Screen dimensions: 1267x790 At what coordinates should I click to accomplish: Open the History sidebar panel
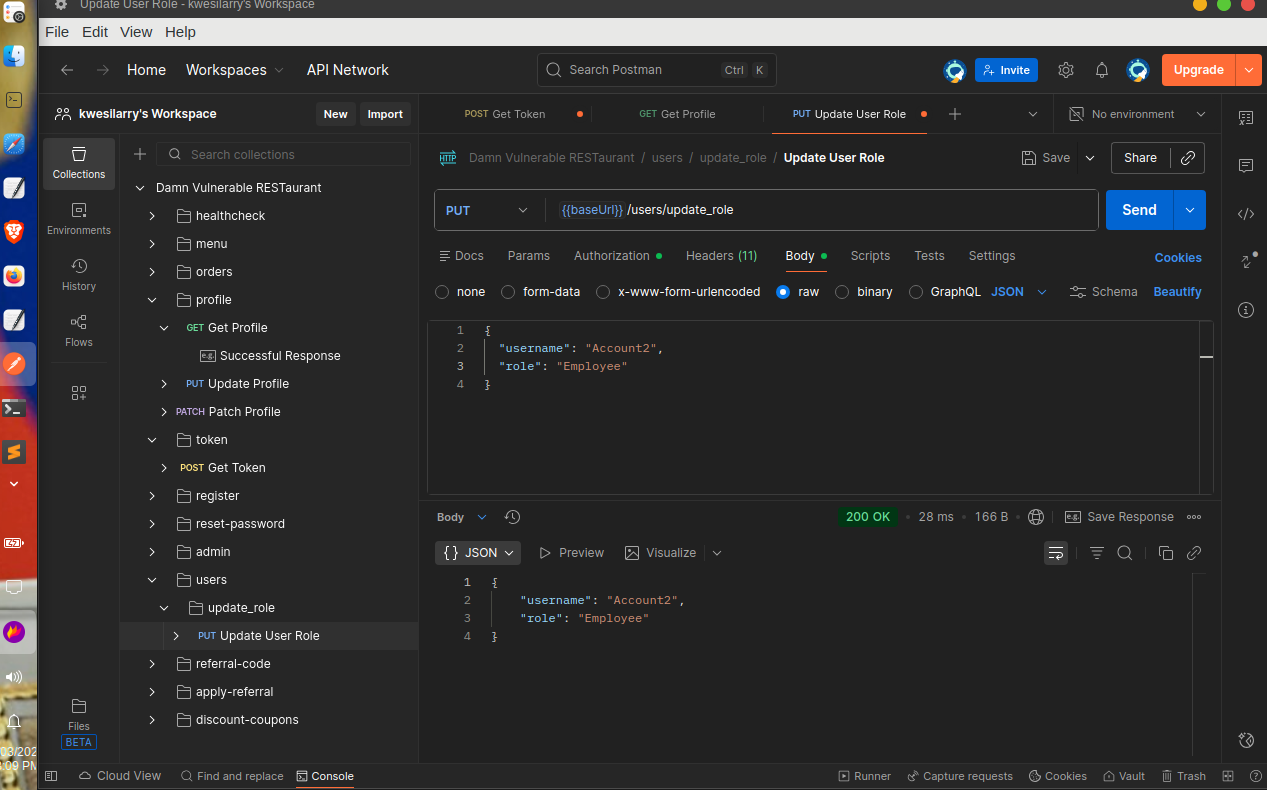tap(78, 274)
